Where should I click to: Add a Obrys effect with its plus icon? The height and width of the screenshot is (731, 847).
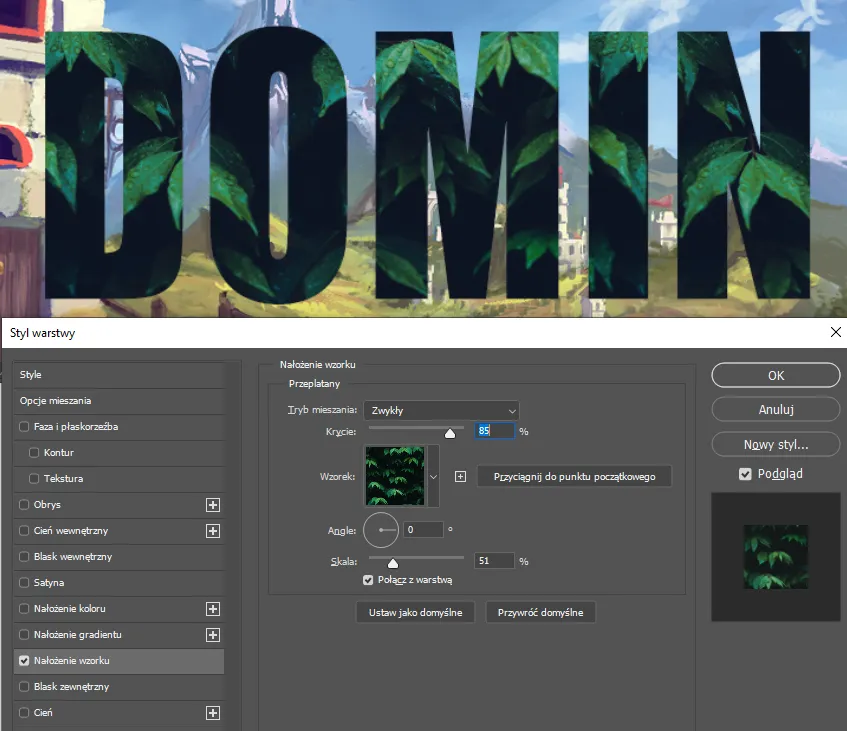click(212, 505)
